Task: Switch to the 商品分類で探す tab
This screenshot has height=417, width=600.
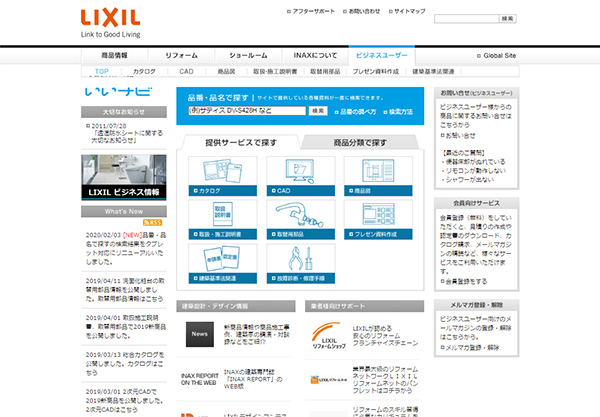Action: (x=359, y=142)
